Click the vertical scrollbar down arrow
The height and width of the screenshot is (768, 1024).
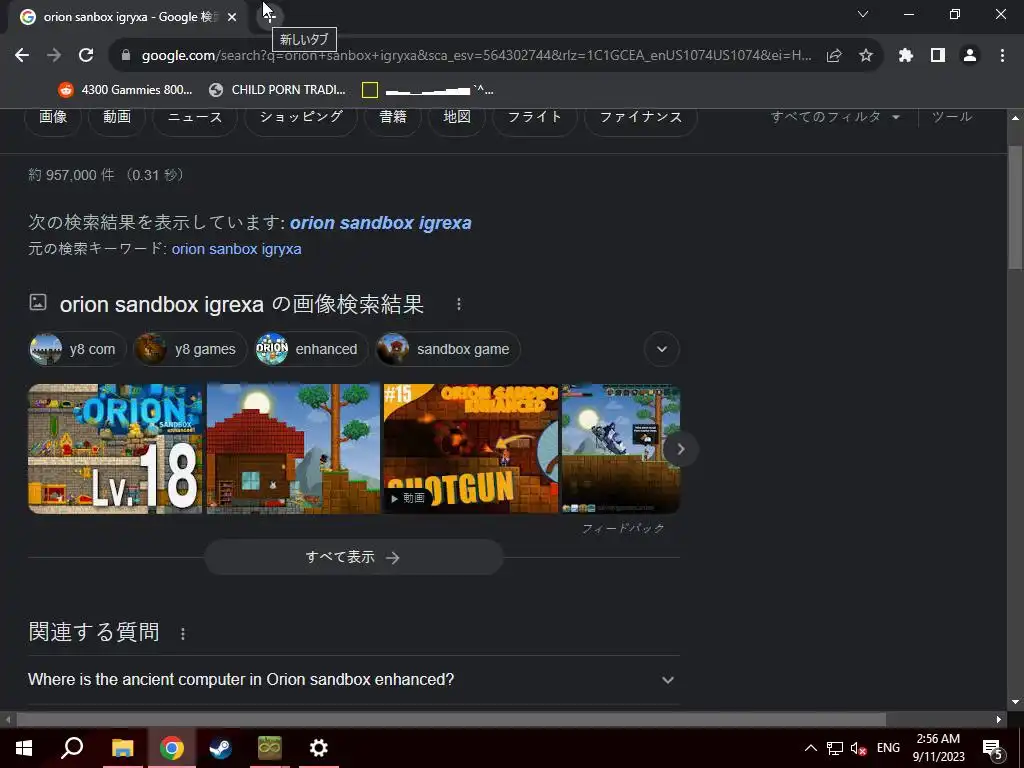(1015, 703)
